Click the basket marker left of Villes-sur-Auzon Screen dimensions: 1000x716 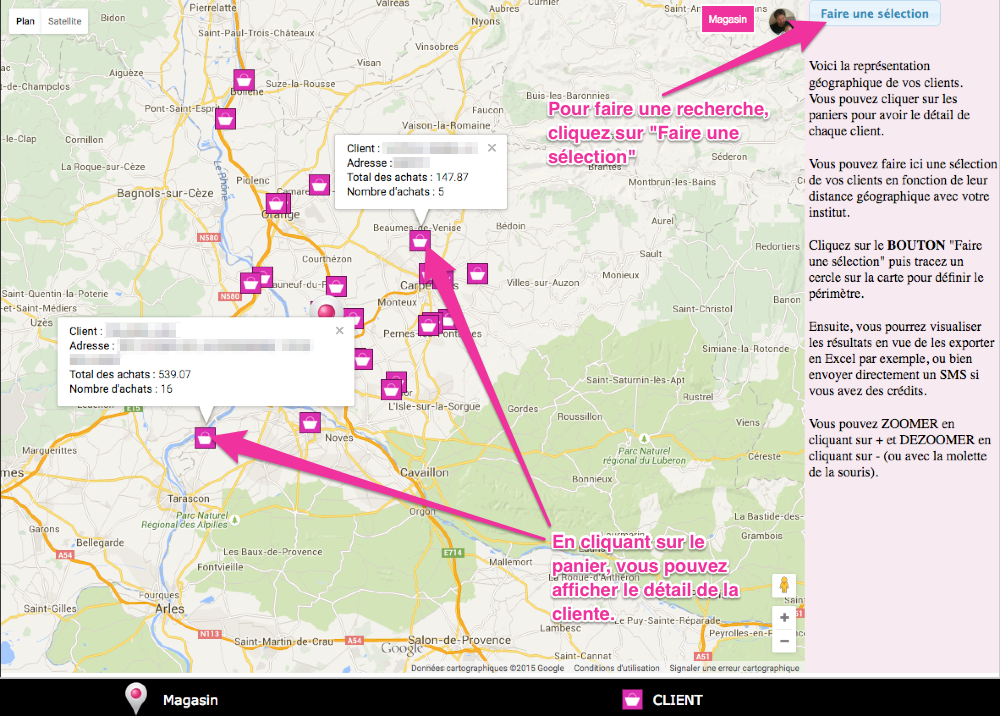pos(477,272)
